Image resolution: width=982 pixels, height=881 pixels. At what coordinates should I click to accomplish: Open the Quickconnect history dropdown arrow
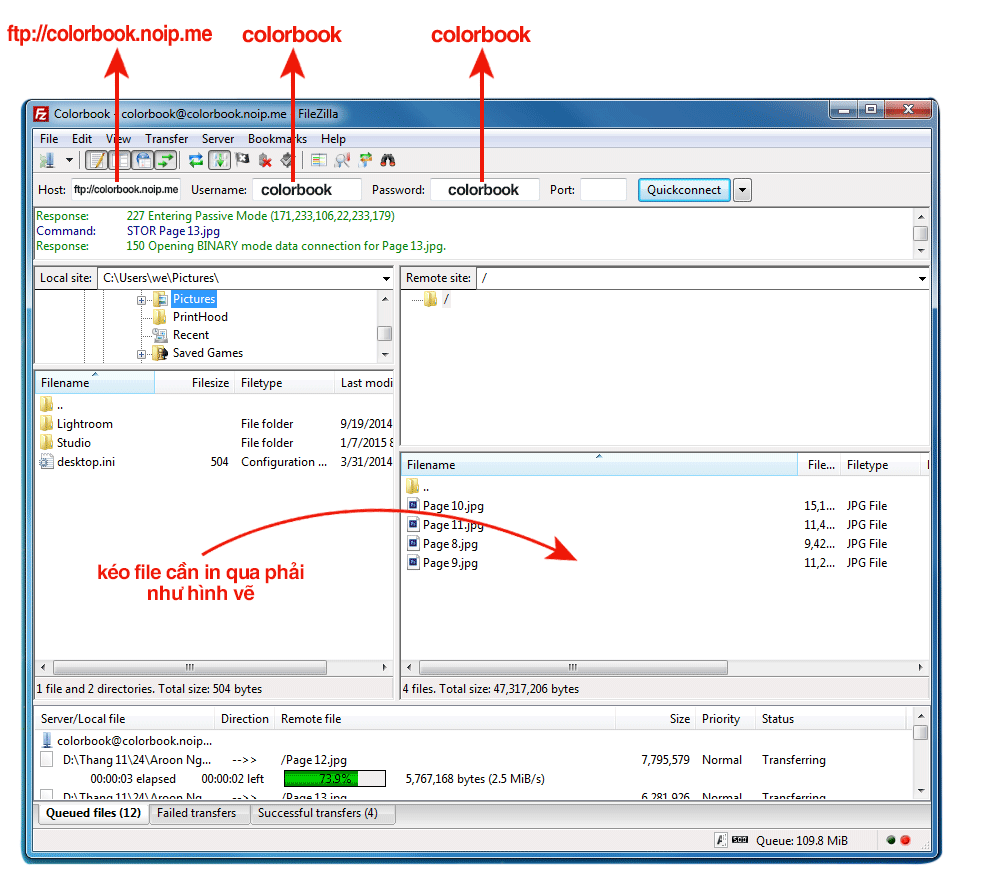tap(742, 190)
